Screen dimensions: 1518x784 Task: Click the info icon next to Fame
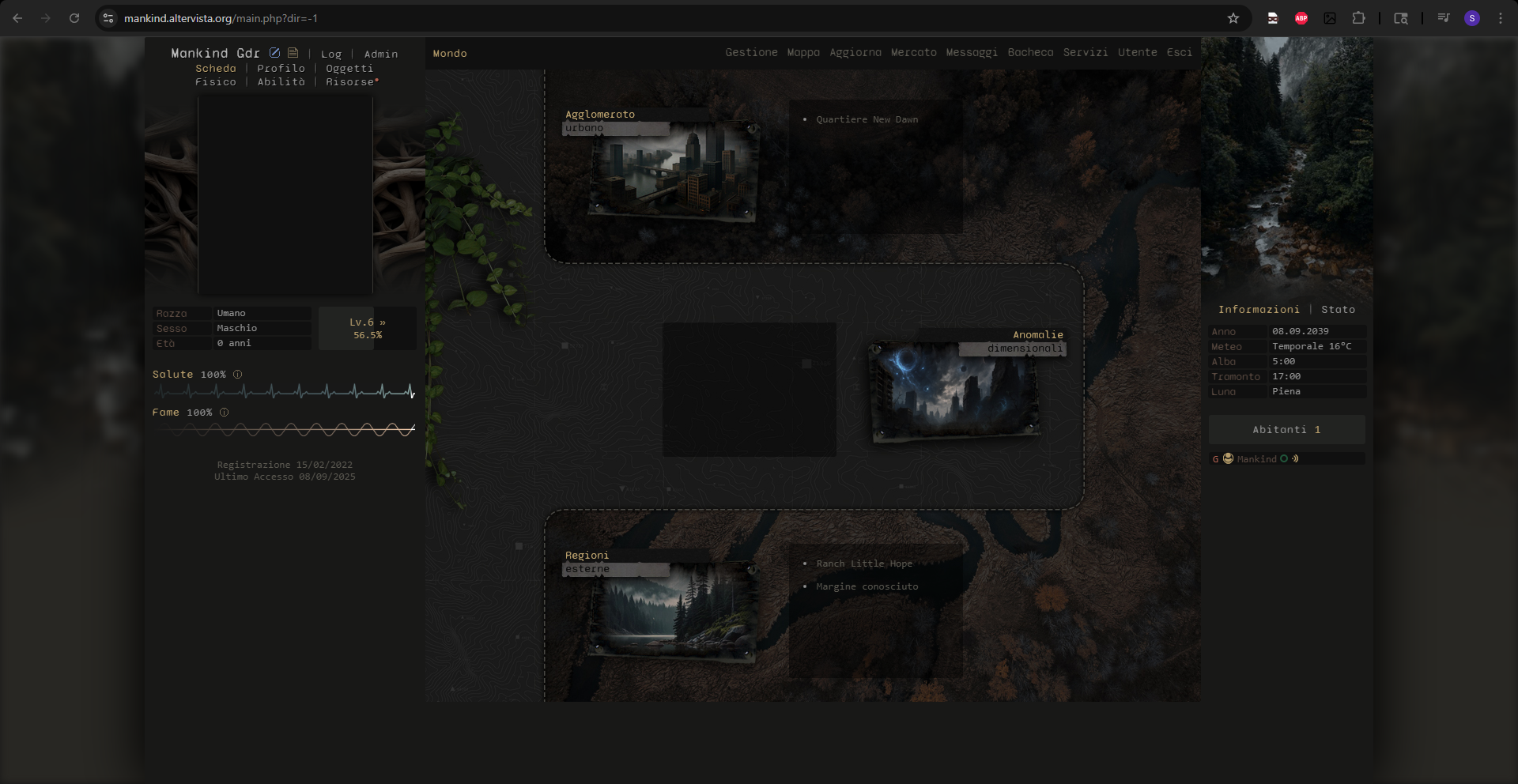(224, 413)
